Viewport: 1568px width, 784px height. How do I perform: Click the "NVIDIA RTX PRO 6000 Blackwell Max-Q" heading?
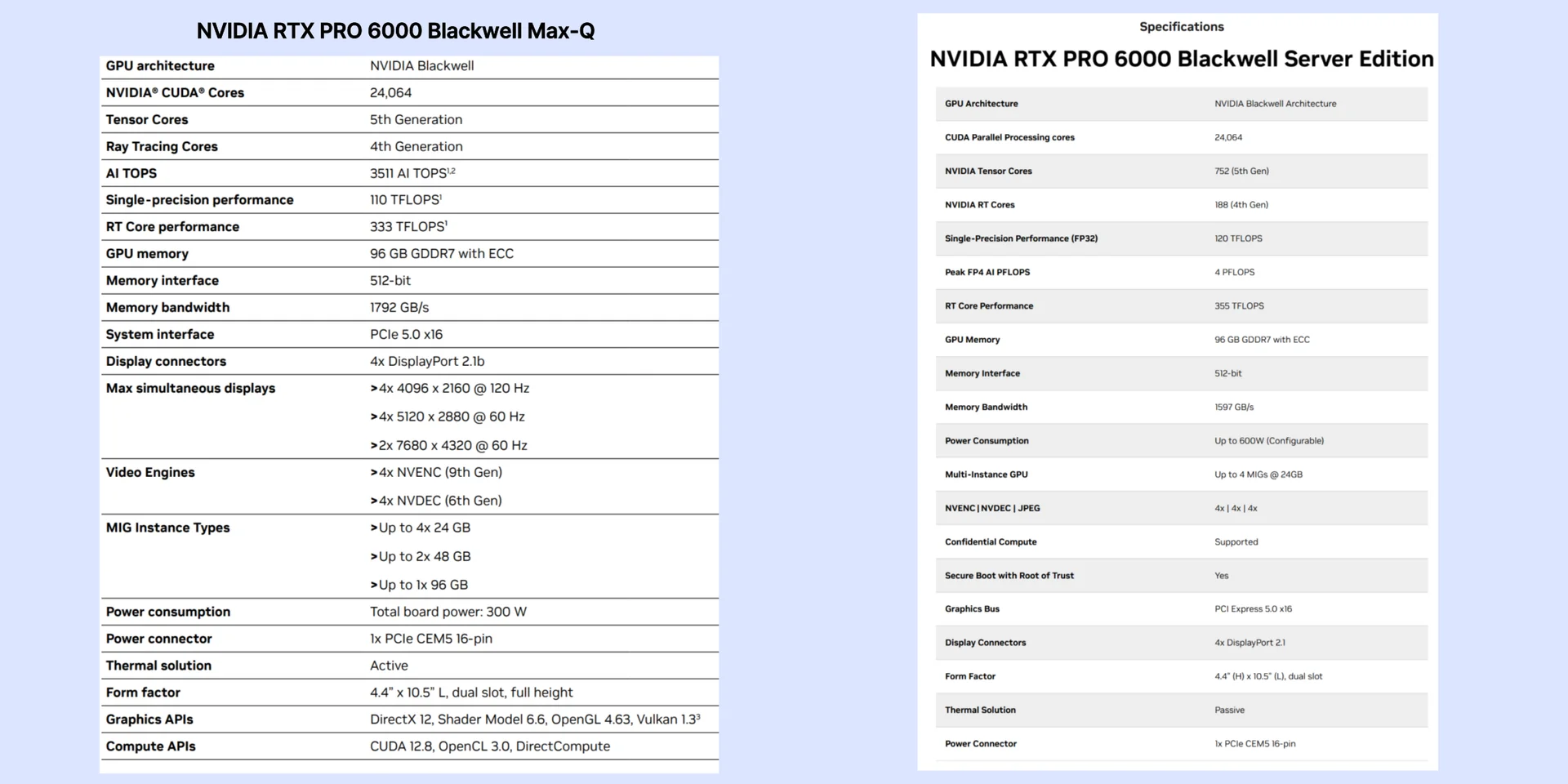(395, 31)
